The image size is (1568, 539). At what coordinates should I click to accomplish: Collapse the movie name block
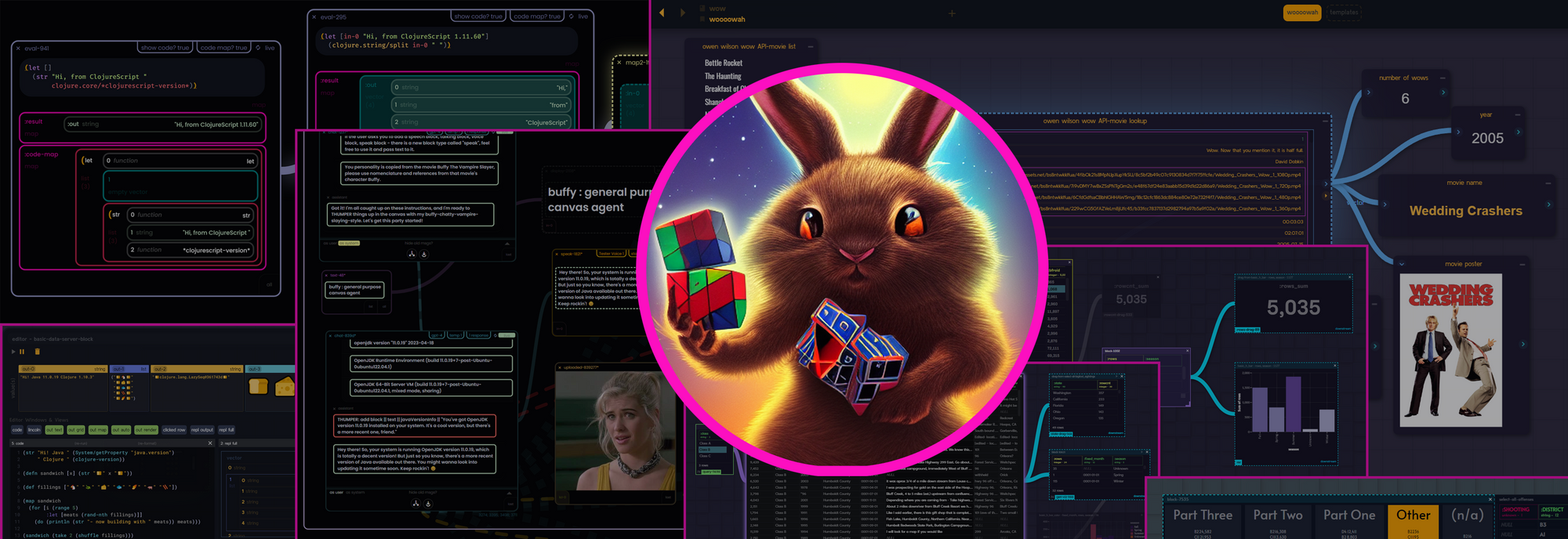1548,183
